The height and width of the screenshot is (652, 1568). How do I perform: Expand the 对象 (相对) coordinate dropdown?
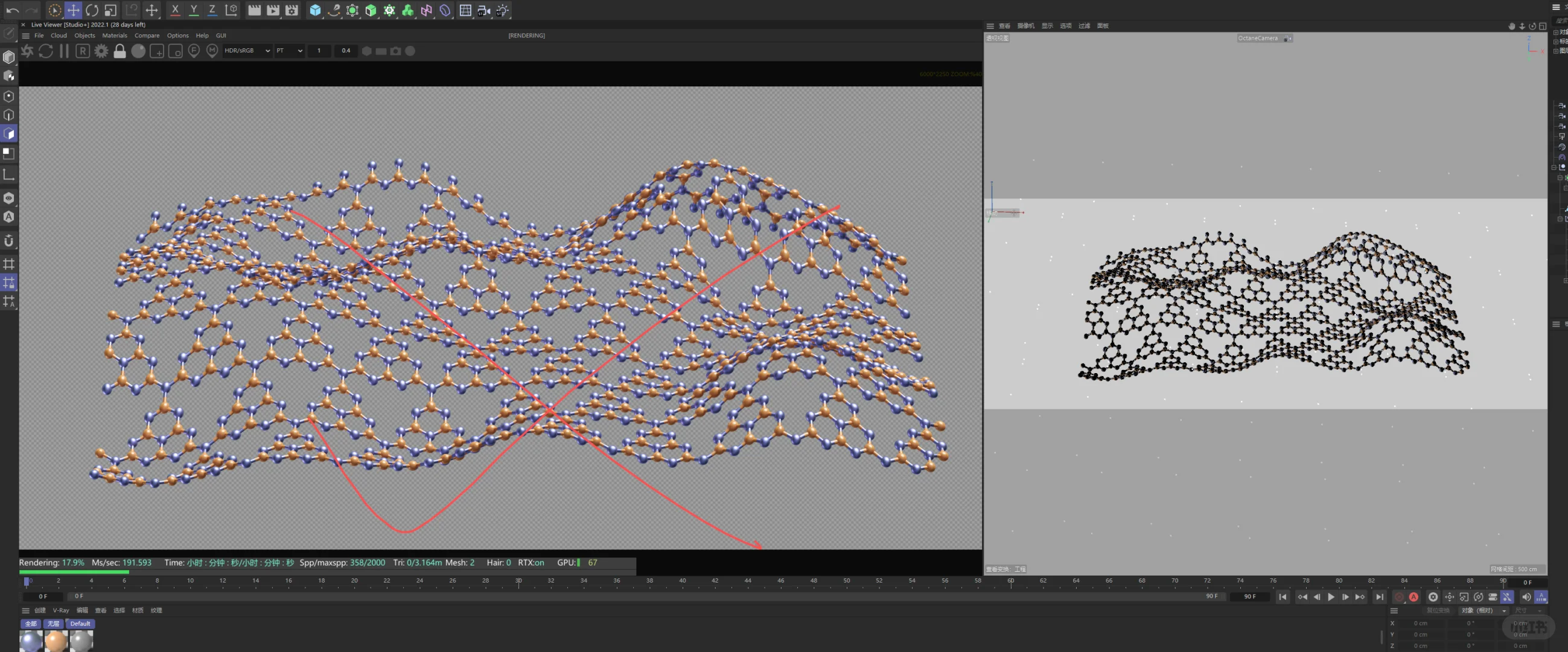[1484, 610]
